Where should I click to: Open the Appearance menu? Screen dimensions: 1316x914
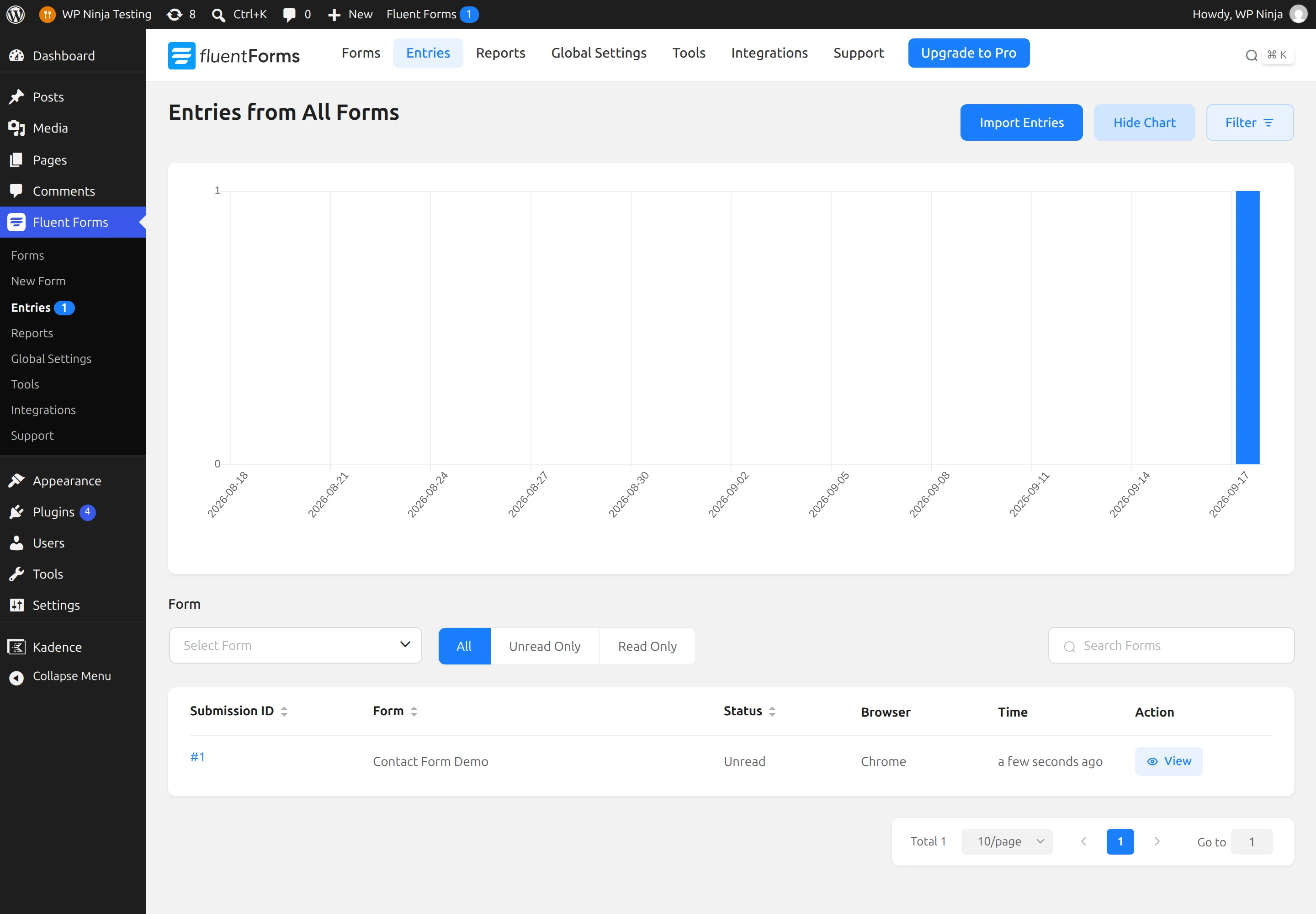coord(73,481)
